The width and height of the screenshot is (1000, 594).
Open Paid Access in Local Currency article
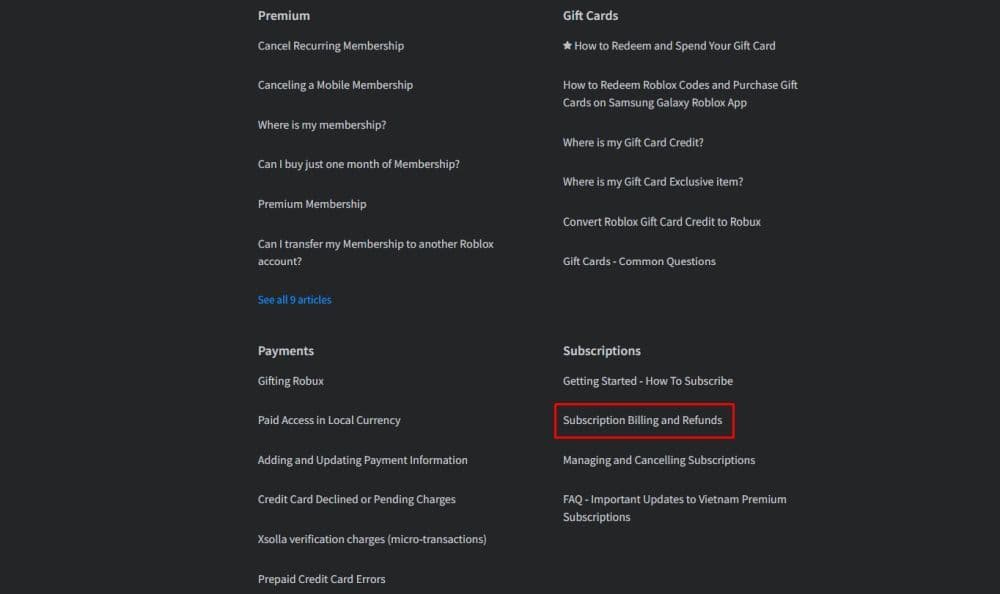330,420
